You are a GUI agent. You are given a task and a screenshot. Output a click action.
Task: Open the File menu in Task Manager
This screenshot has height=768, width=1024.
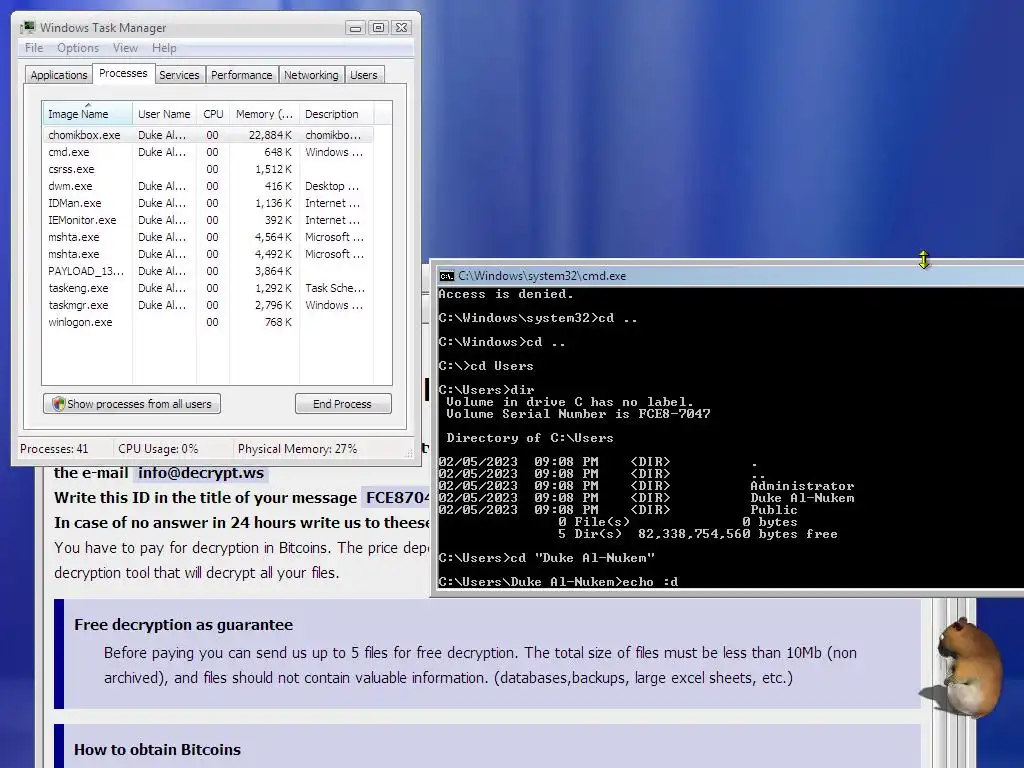tap(34, 48)
